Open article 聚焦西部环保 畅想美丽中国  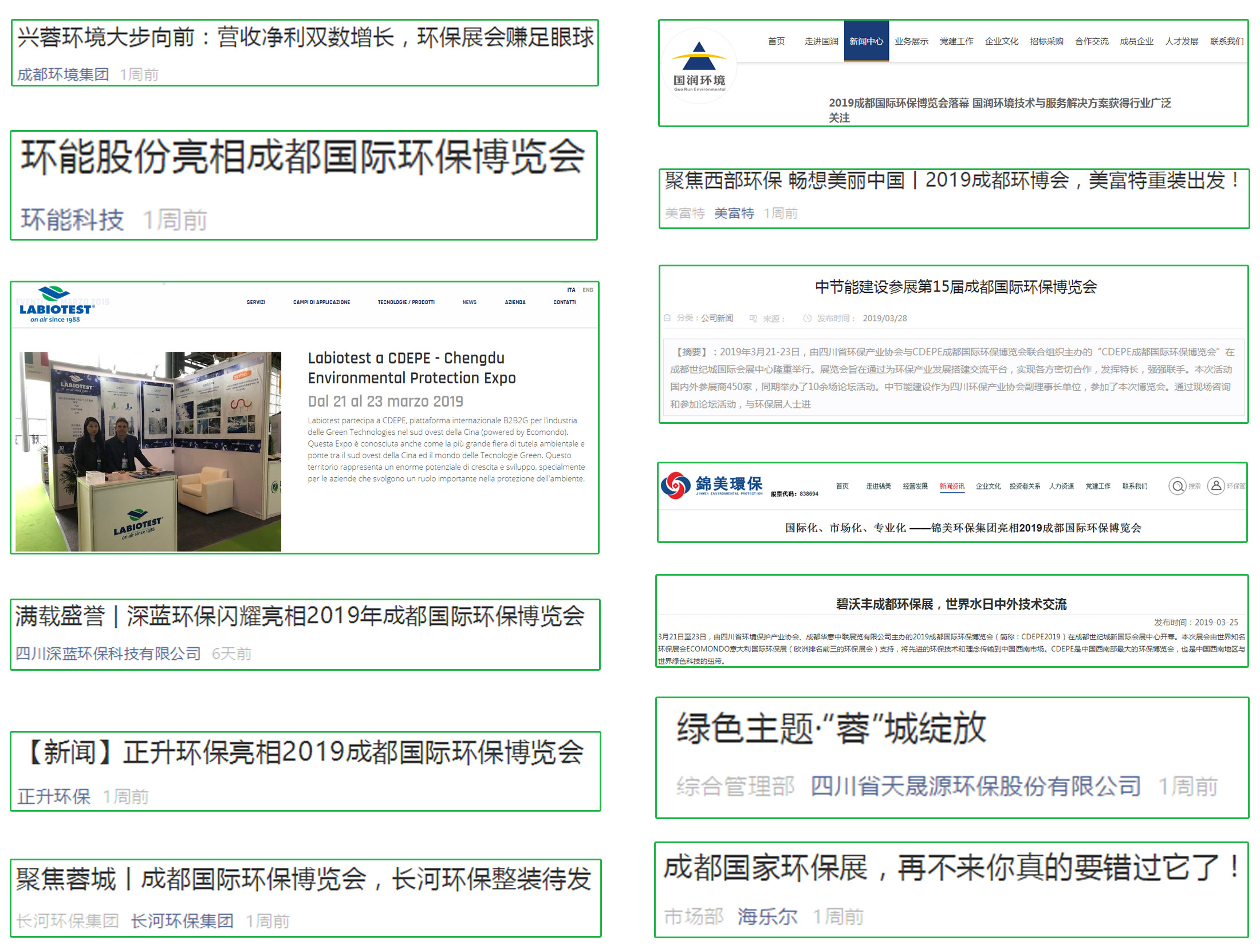(x=952, y=180)
